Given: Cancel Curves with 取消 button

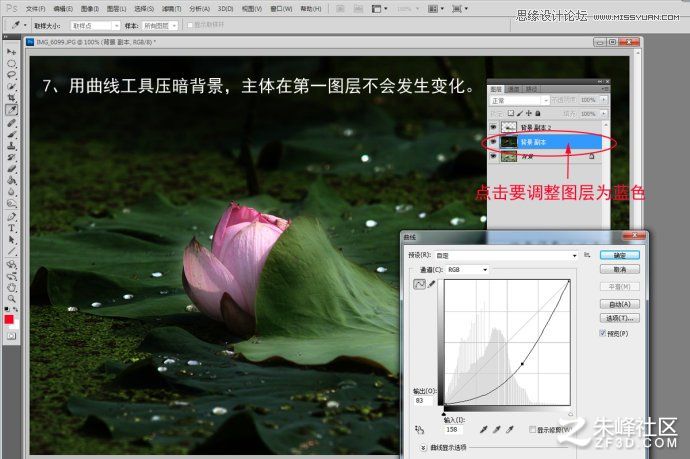Looking at the screenshot, I should [x=620, y=269].
